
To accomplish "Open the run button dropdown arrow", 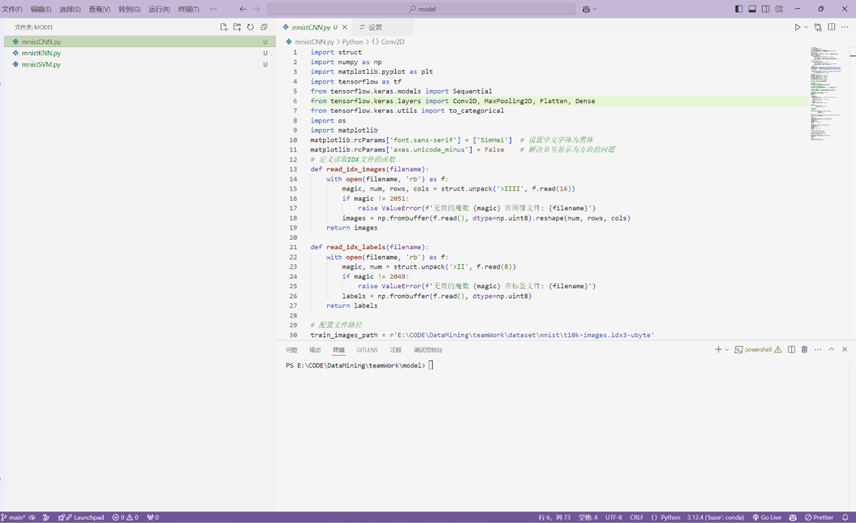I will 806,27.
